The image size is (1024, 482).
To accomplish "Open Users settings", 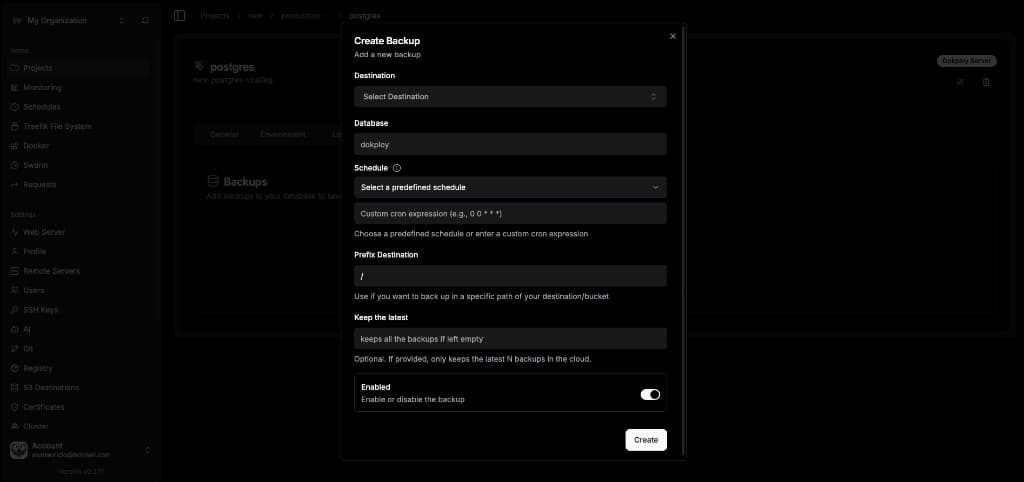I will point(78,290).
